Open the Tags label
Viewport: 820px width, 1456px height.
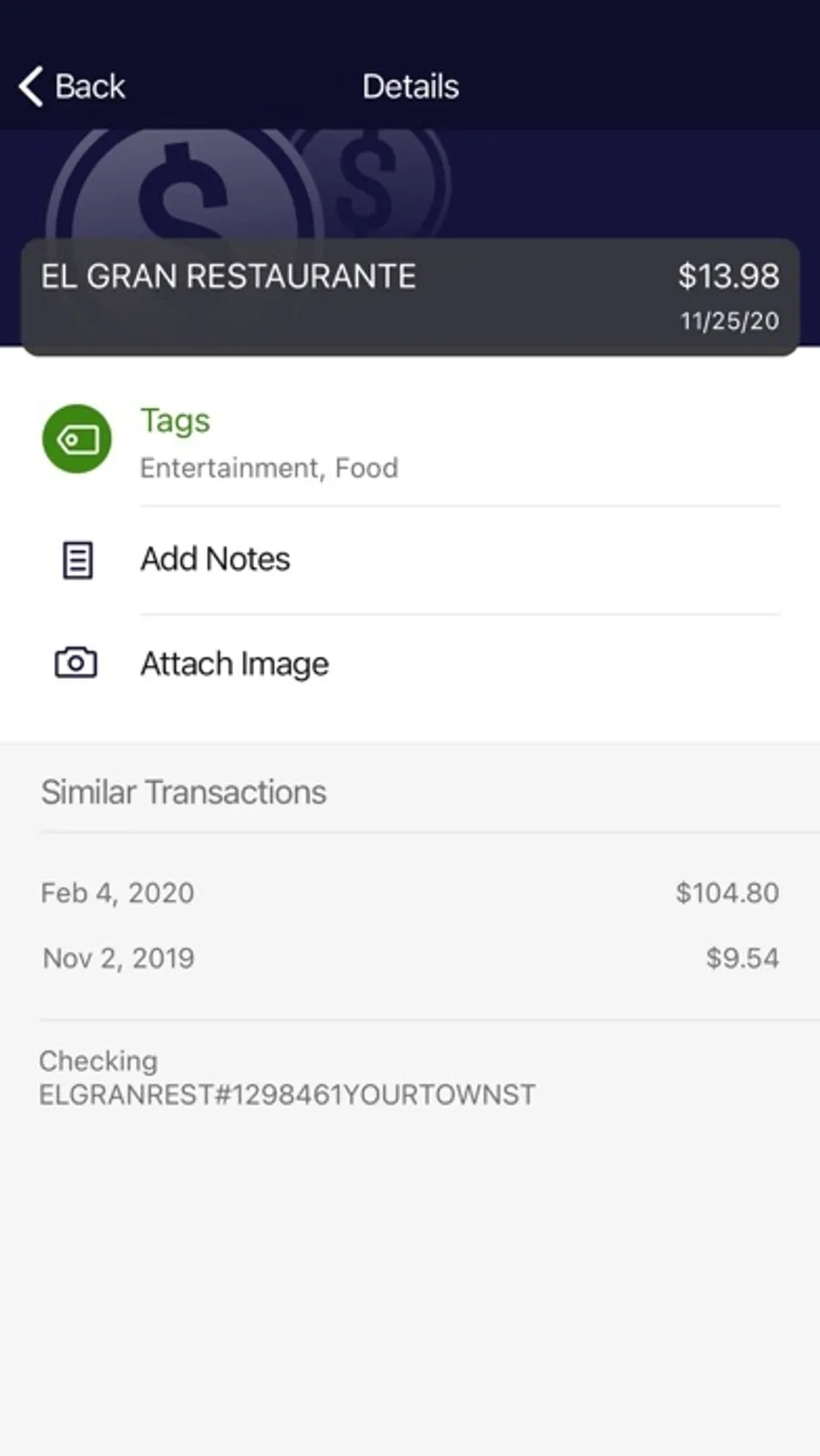175,420
